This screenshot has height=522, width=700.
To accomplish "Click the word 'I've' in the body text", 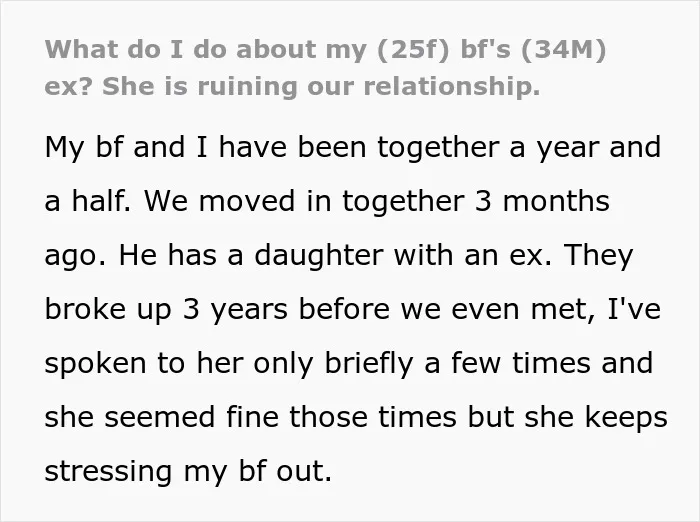I will [634, 309].
